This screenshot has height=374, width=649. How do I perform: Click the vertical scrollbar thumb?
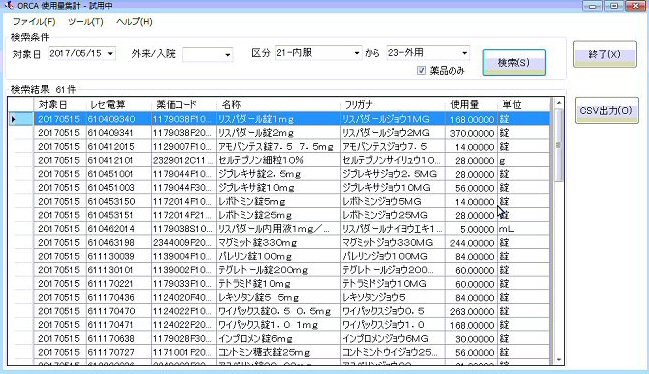559,145
